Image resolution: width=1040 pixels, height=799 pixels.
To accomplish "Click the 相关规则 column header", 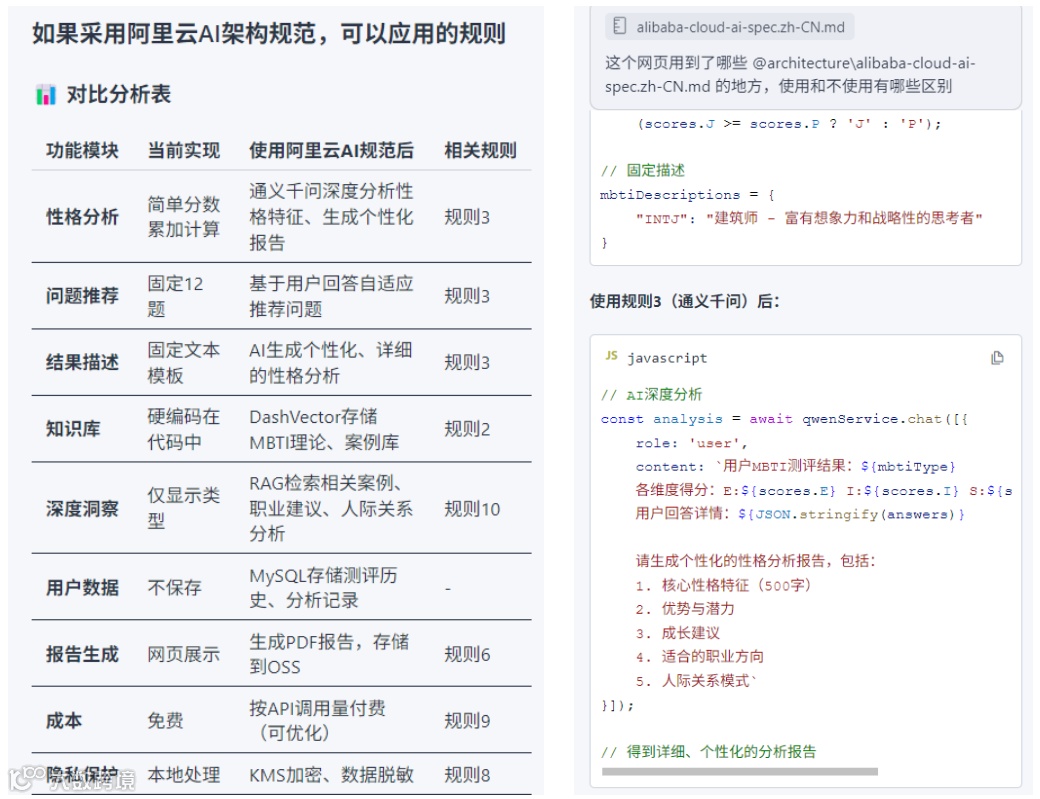I will [x=480, y=151].
